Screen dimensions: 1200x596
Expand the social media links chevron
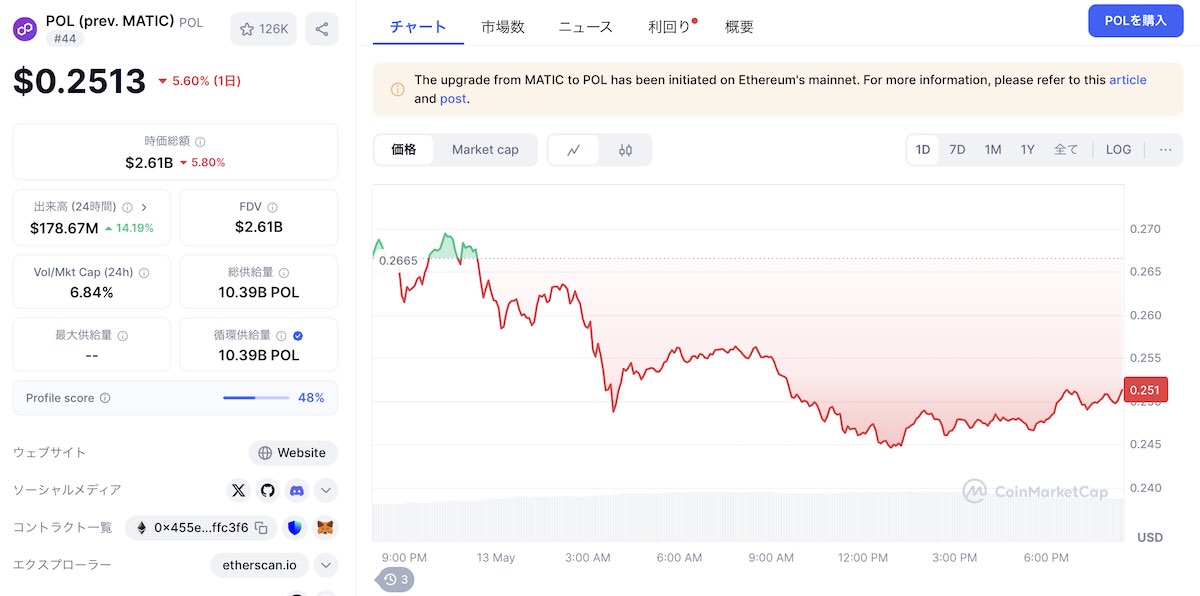pyautogui.click(x=326, y=490)
